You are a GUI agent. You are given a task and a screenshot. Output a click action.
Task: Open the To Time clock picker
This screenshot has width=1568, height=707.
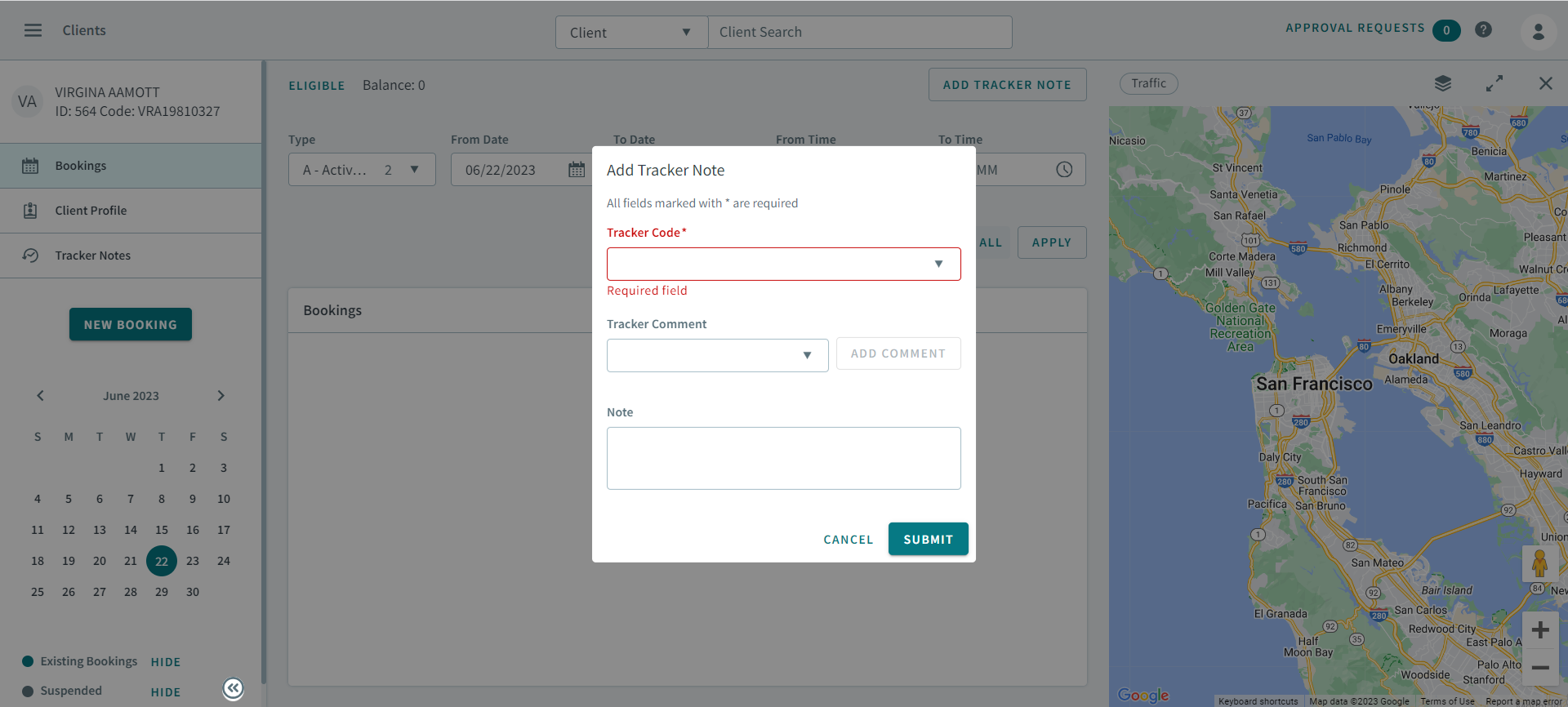coord(1064,170)
